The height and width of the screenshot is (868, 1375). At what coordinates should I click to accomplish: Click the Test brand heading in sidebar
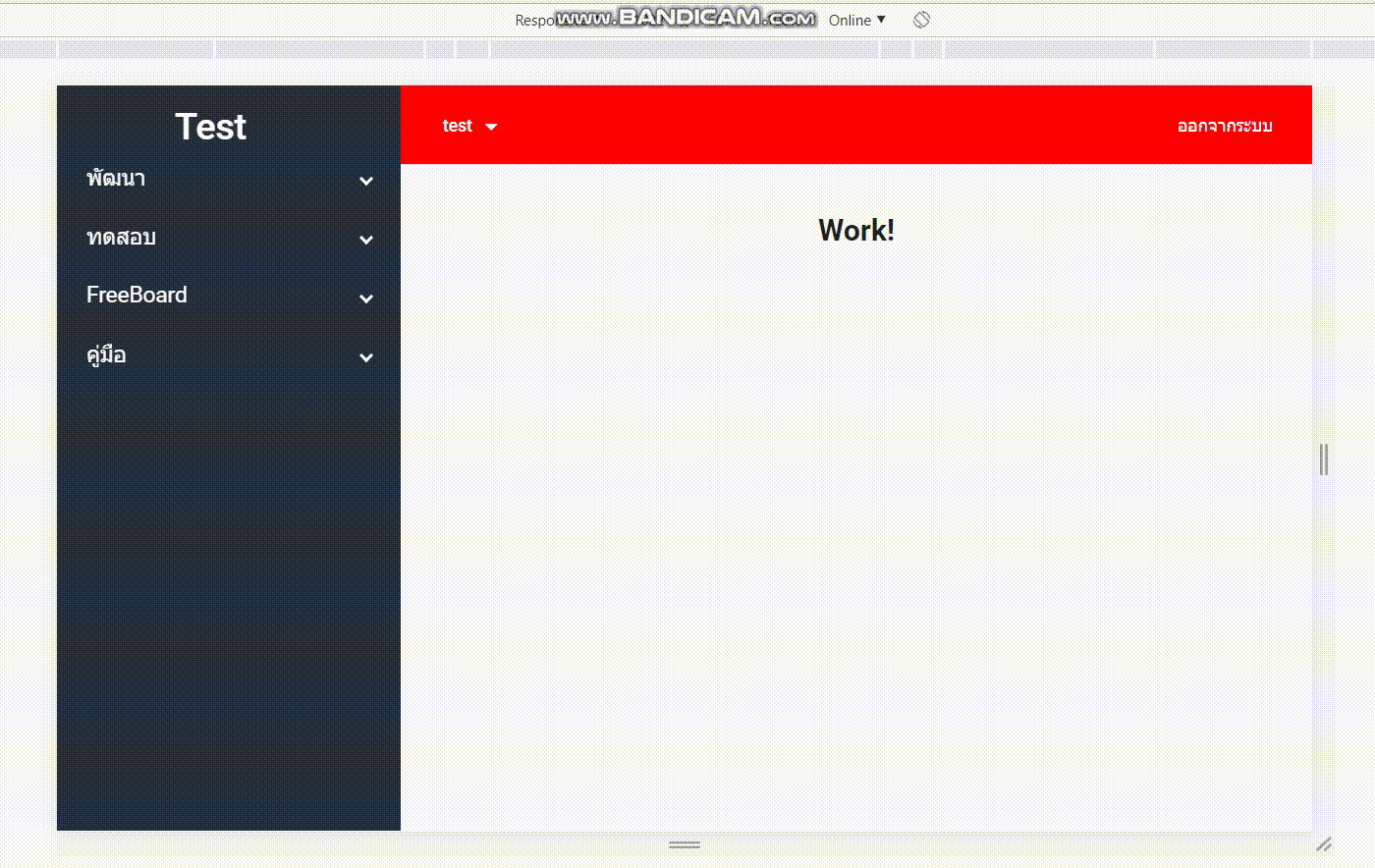pyautogui.click(x=210, y=127)
